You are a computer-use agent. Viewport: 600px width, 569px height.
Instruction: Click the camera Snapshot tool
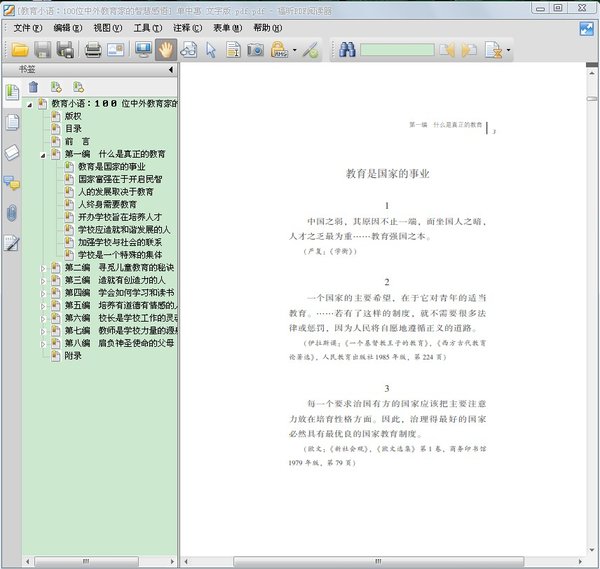255,50
